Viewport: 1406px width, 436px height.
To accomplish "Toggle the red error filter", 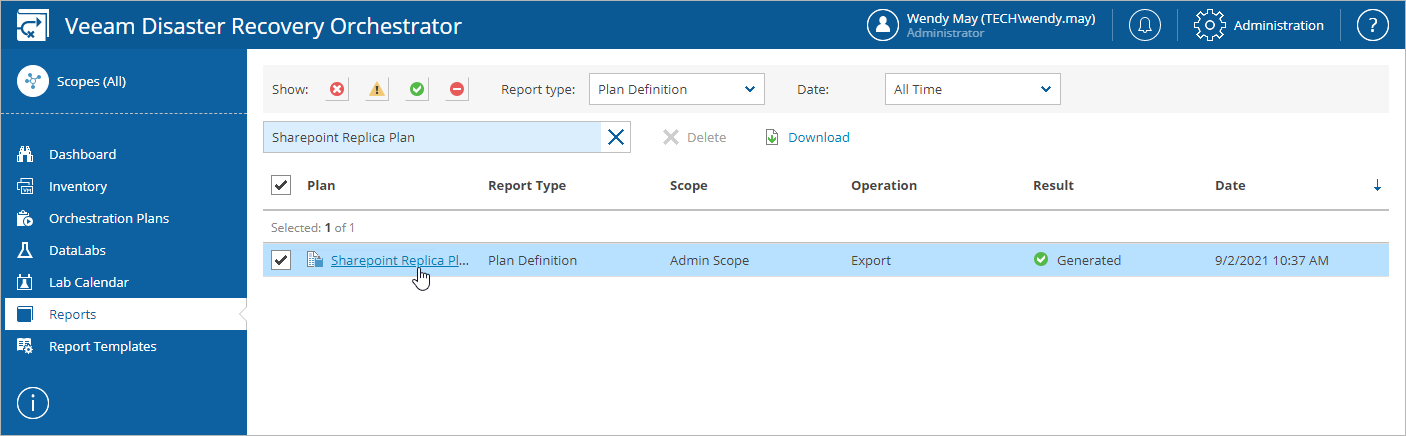I will (337, 89).
